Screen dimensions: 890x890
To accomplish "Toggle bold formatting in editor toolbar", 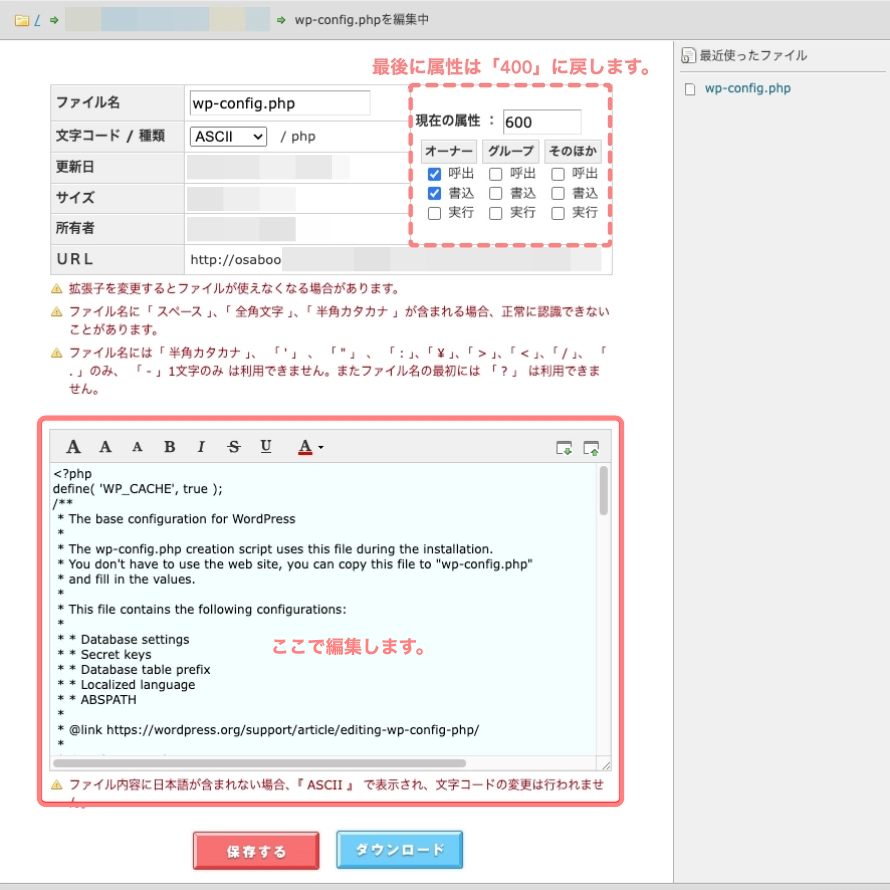I will click(169, 447).
